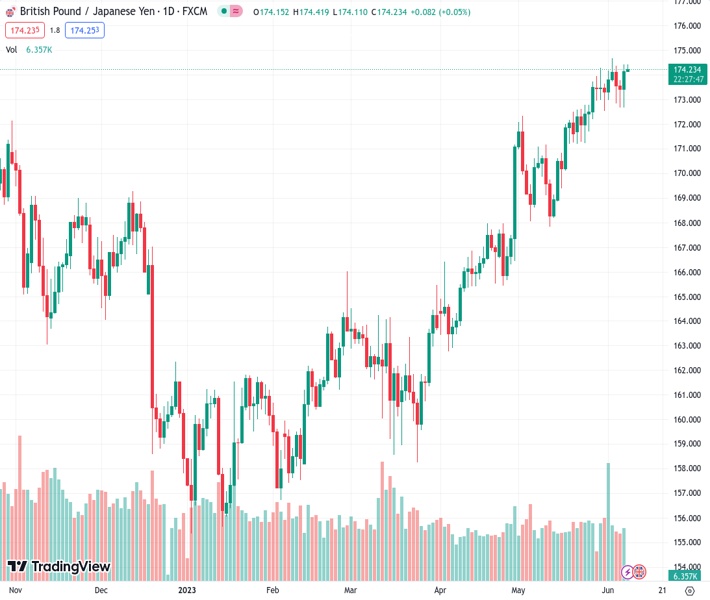Open the chart settings gear icon

690,591
